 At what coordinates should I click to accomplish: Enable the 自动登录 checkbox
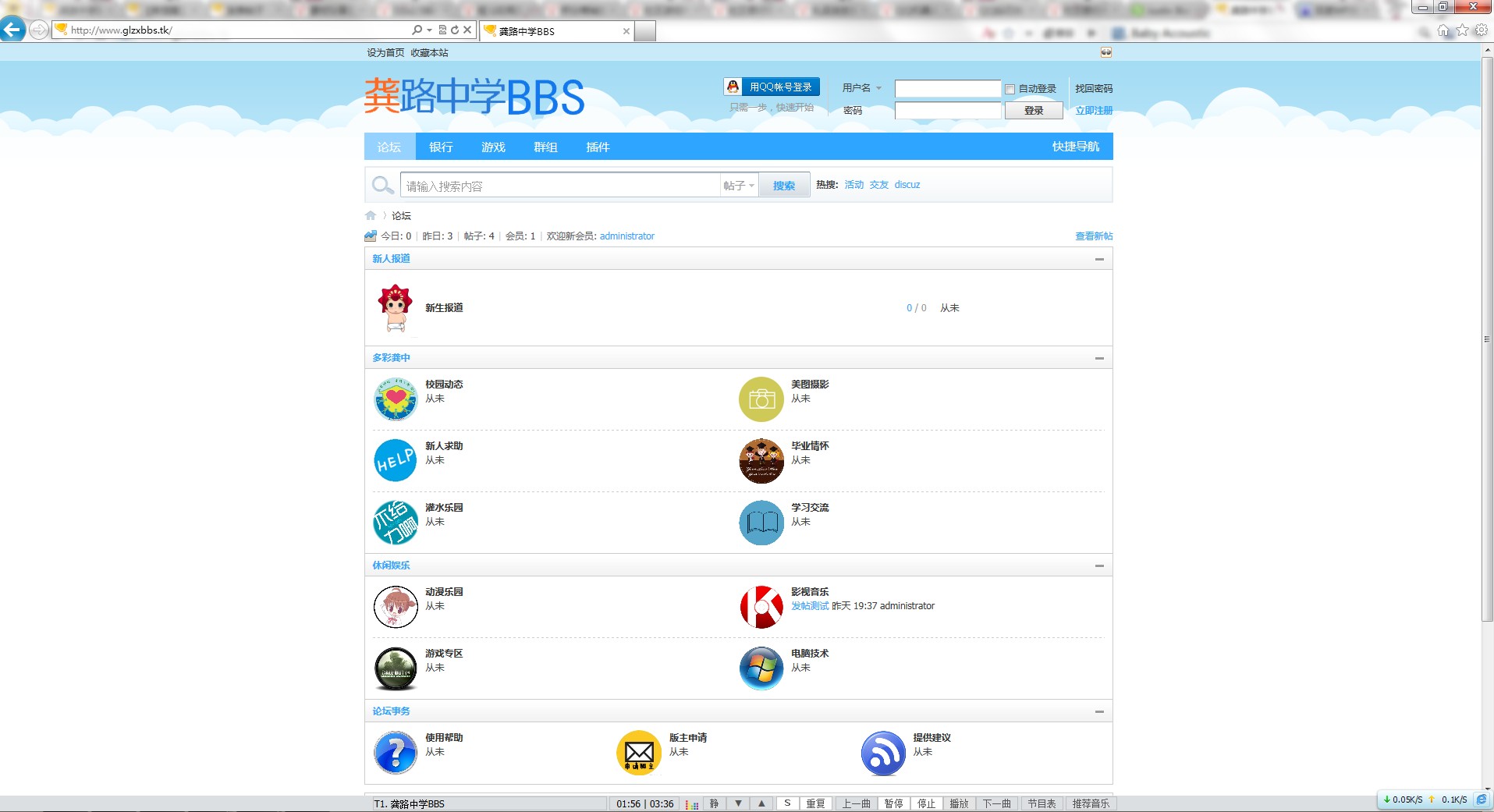1010,89
